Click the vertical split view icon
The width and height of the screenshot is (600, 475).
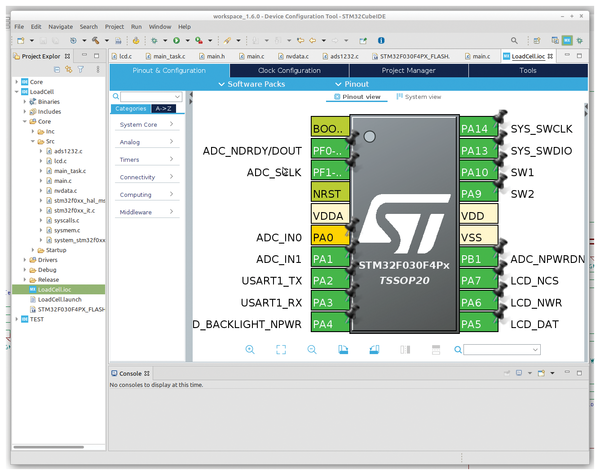coord(405,349)
